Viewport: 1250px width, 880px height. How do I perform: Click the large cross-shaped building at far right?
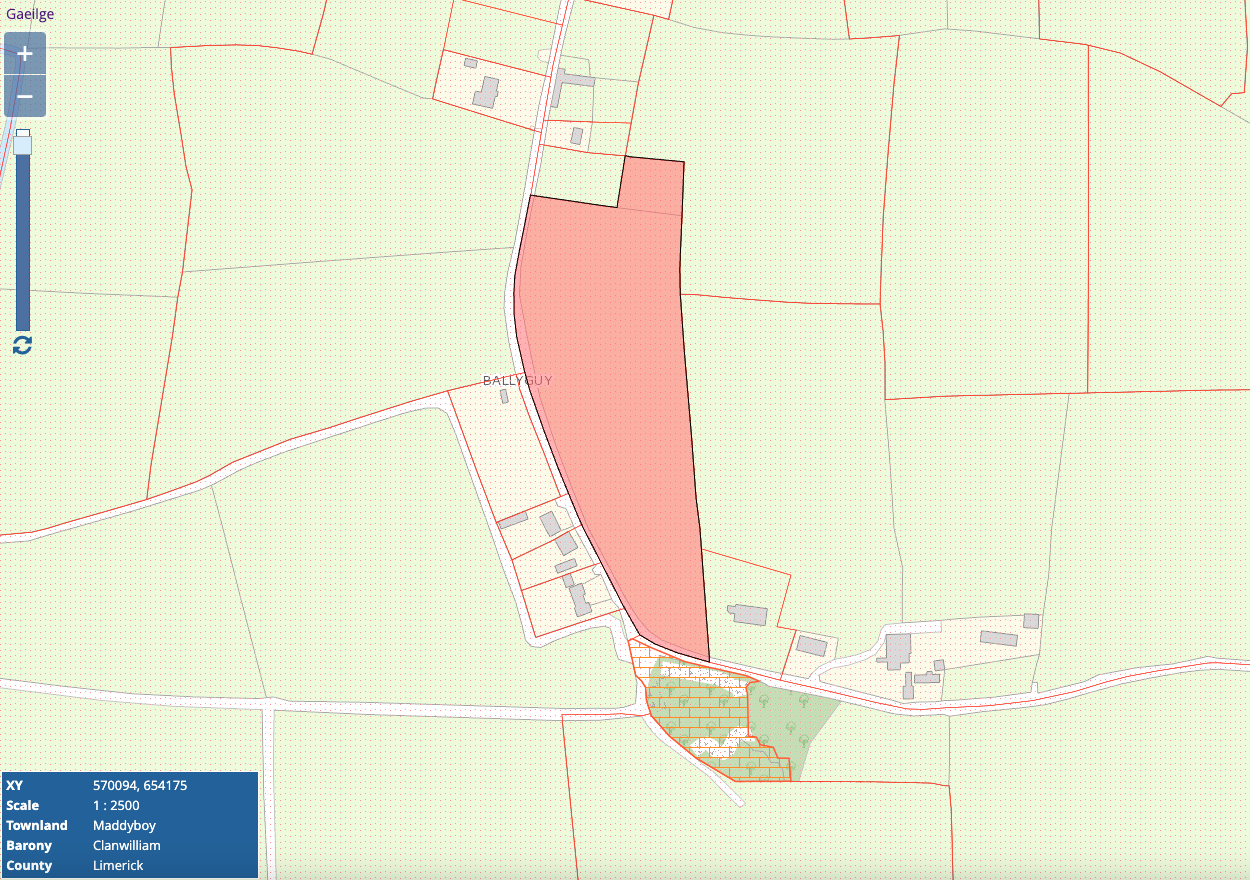pyautogui.click(x=896, y=651)
